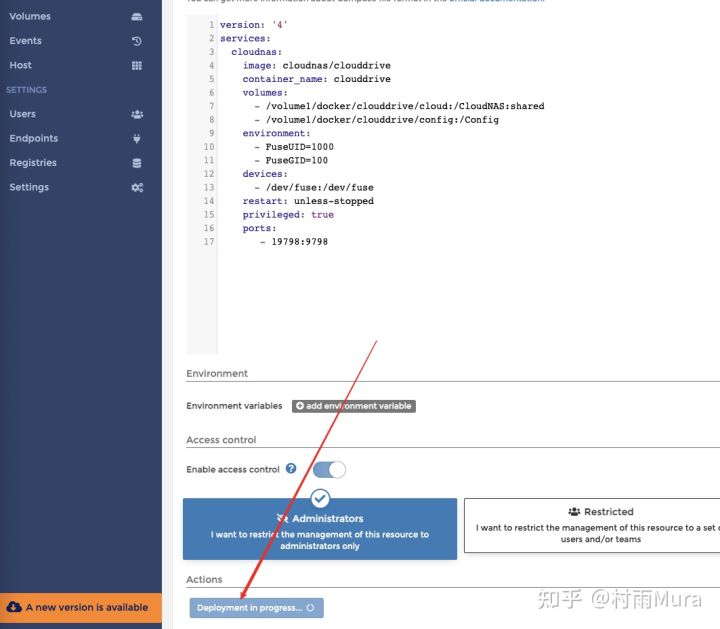Click the 'FuseUID=1000' line in editor
The width and height of the screenshot is (720, 629).
tap(294, 147)
